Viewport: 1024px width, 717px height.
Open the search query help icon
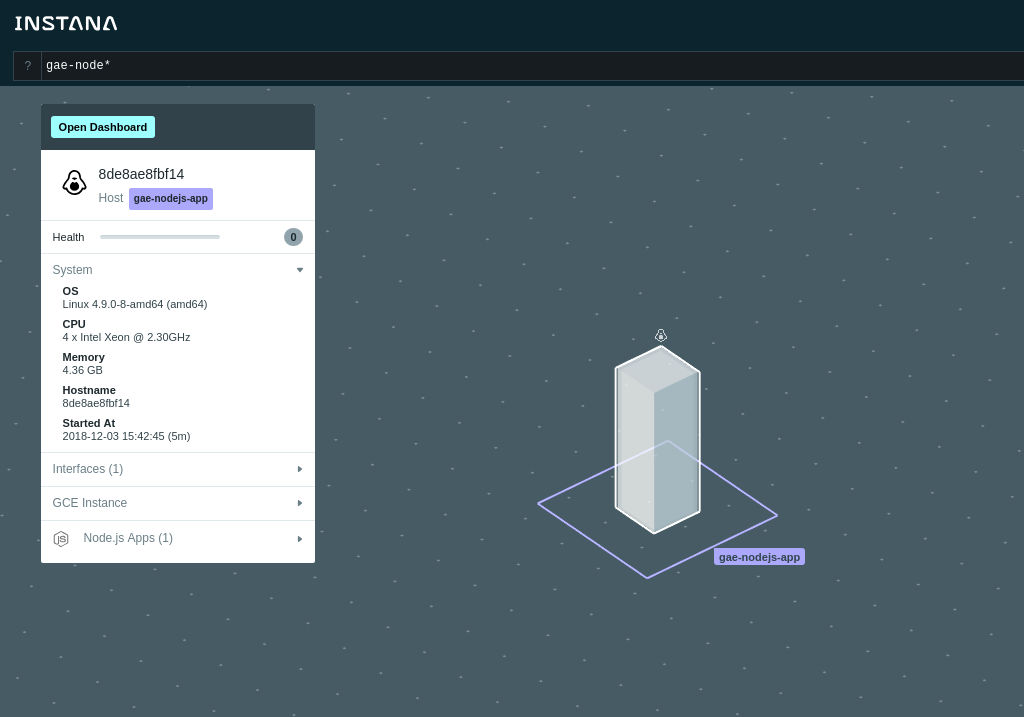pyautogui.click(x=27, y=65)
